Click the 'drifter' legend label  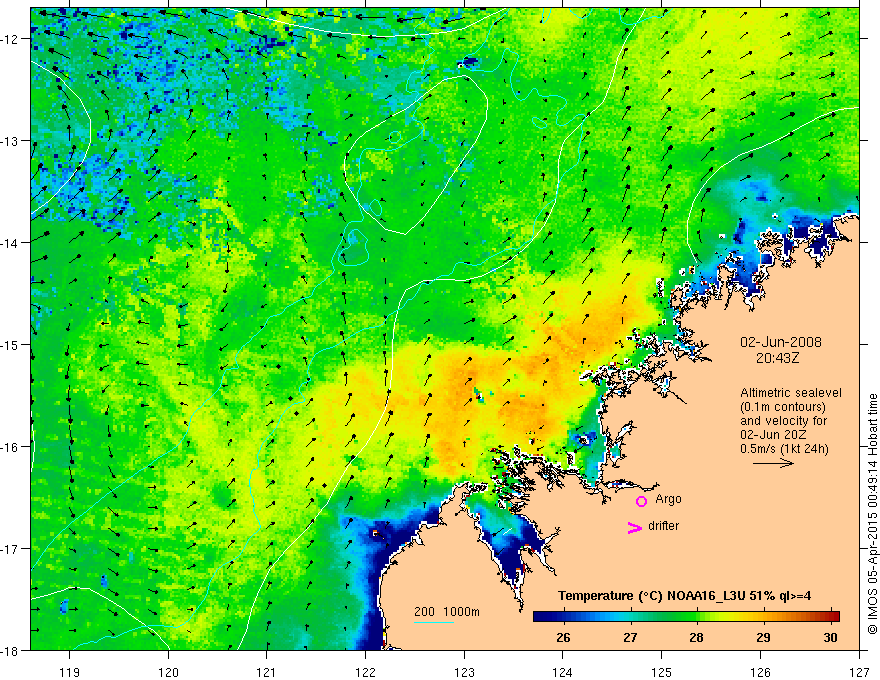pyautogui.click(x=663, y=526)
